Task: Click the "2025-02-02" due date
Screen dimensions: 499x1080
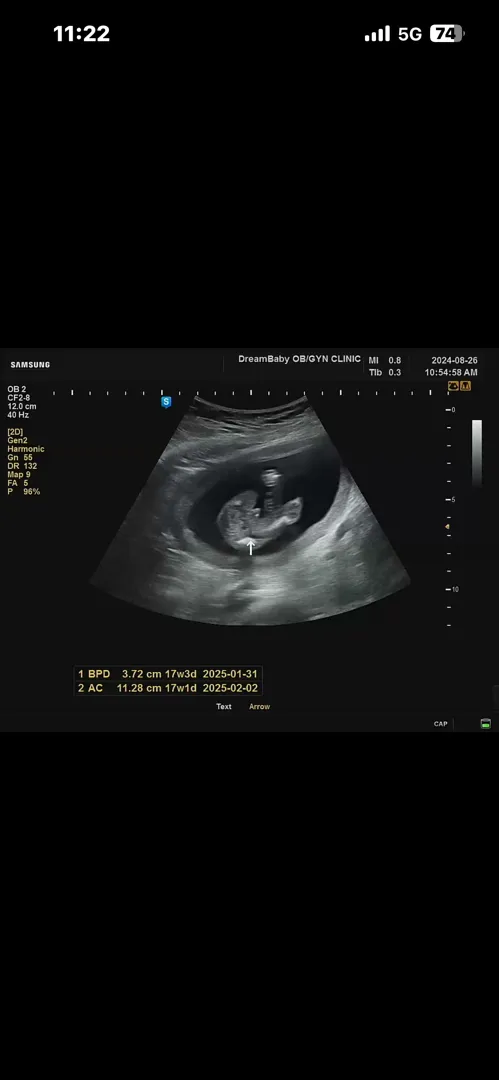Action: (x=230, y=688)
